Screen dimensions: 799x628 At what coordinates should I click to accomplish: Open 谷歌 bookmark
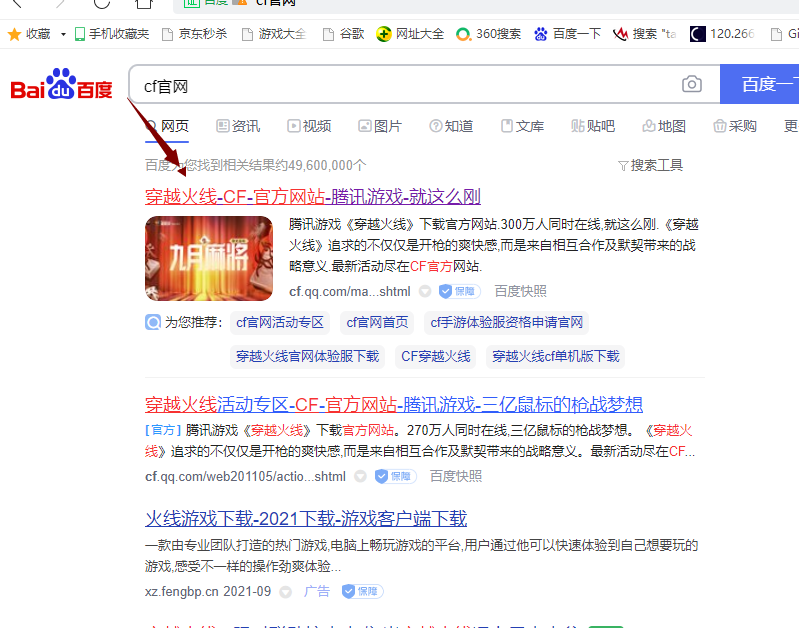[x=343, y=34]
